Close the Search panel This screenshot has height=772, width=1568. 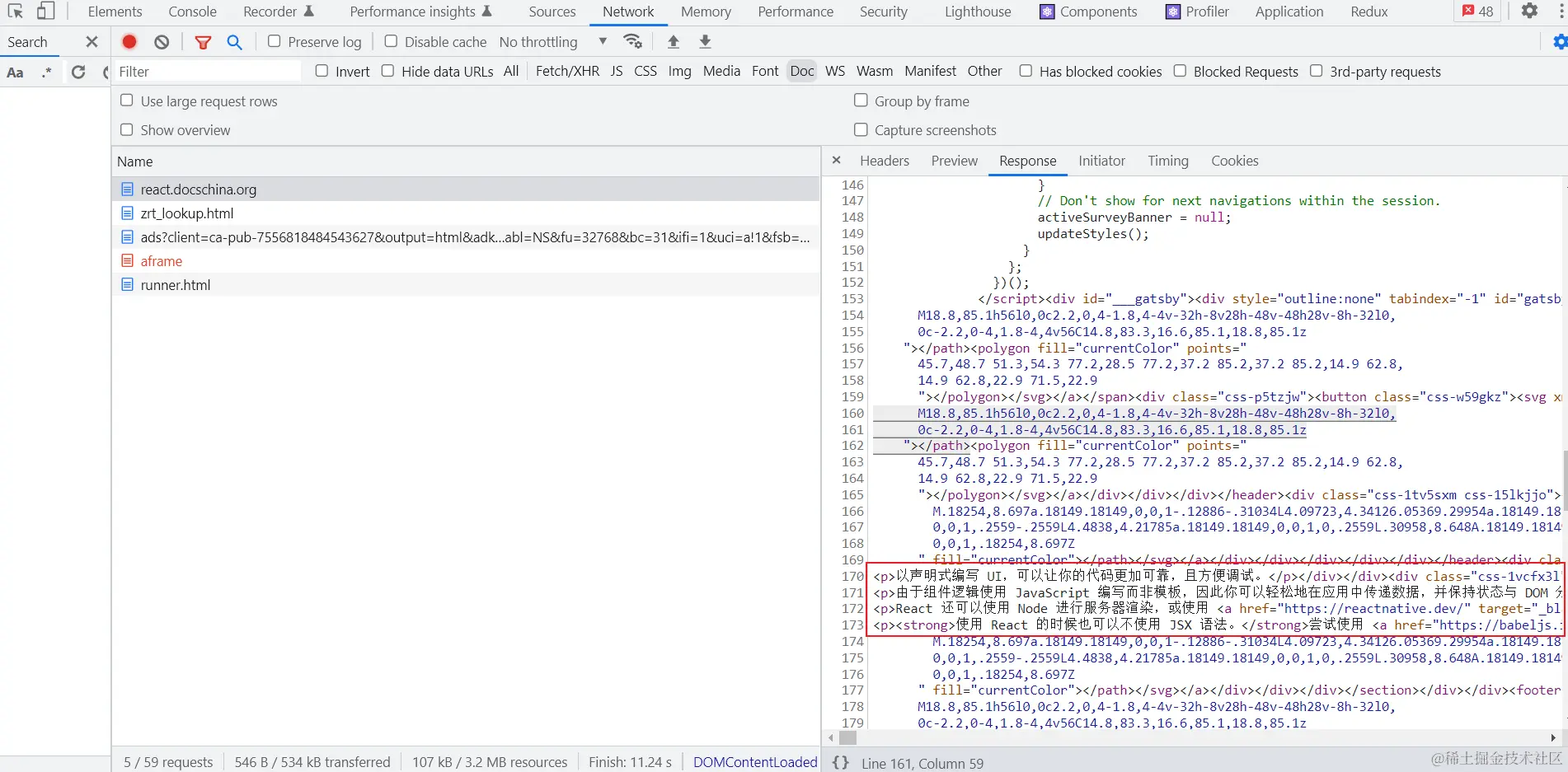92,42
